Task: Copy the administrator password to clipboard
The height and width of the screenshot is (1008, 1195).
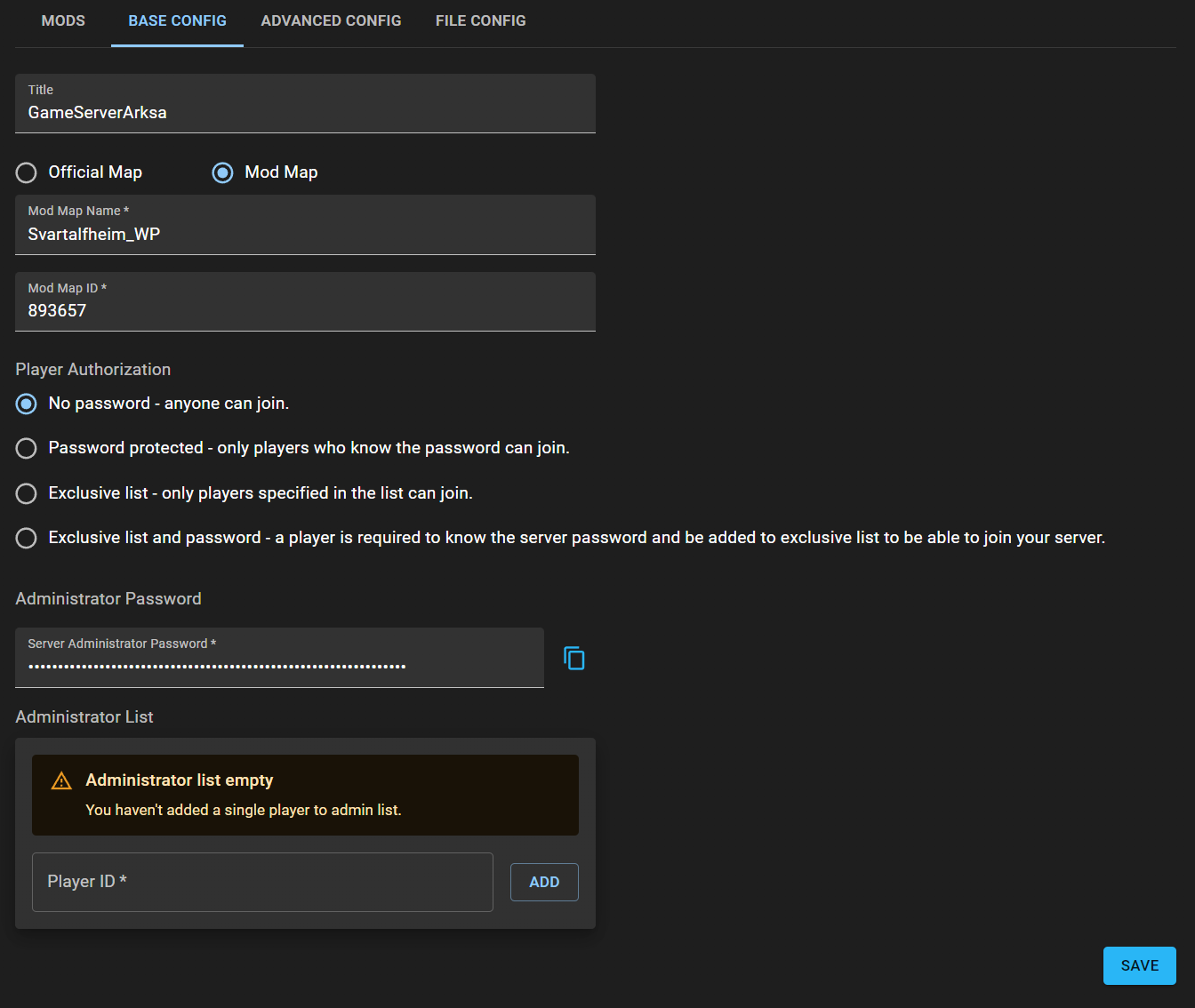Action: click(574, 659)
